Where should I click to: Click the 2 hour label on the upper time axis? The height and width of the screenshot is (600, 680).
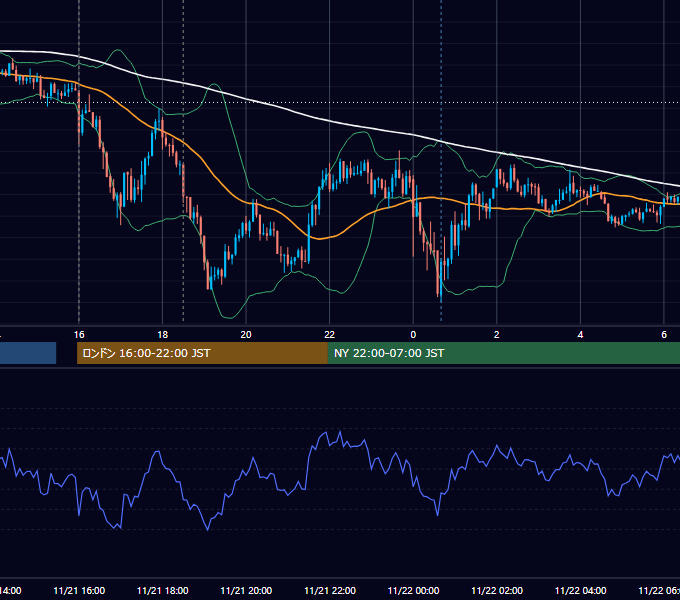tap(497, 335)
